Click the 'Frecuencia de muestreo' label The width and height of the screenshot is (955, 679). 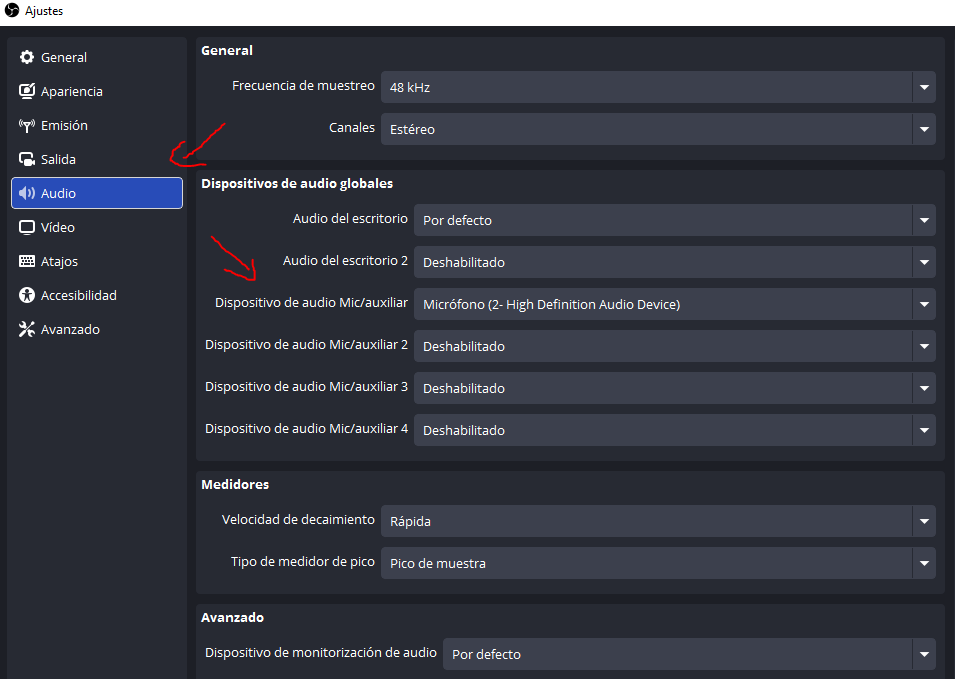click(303, 86)
